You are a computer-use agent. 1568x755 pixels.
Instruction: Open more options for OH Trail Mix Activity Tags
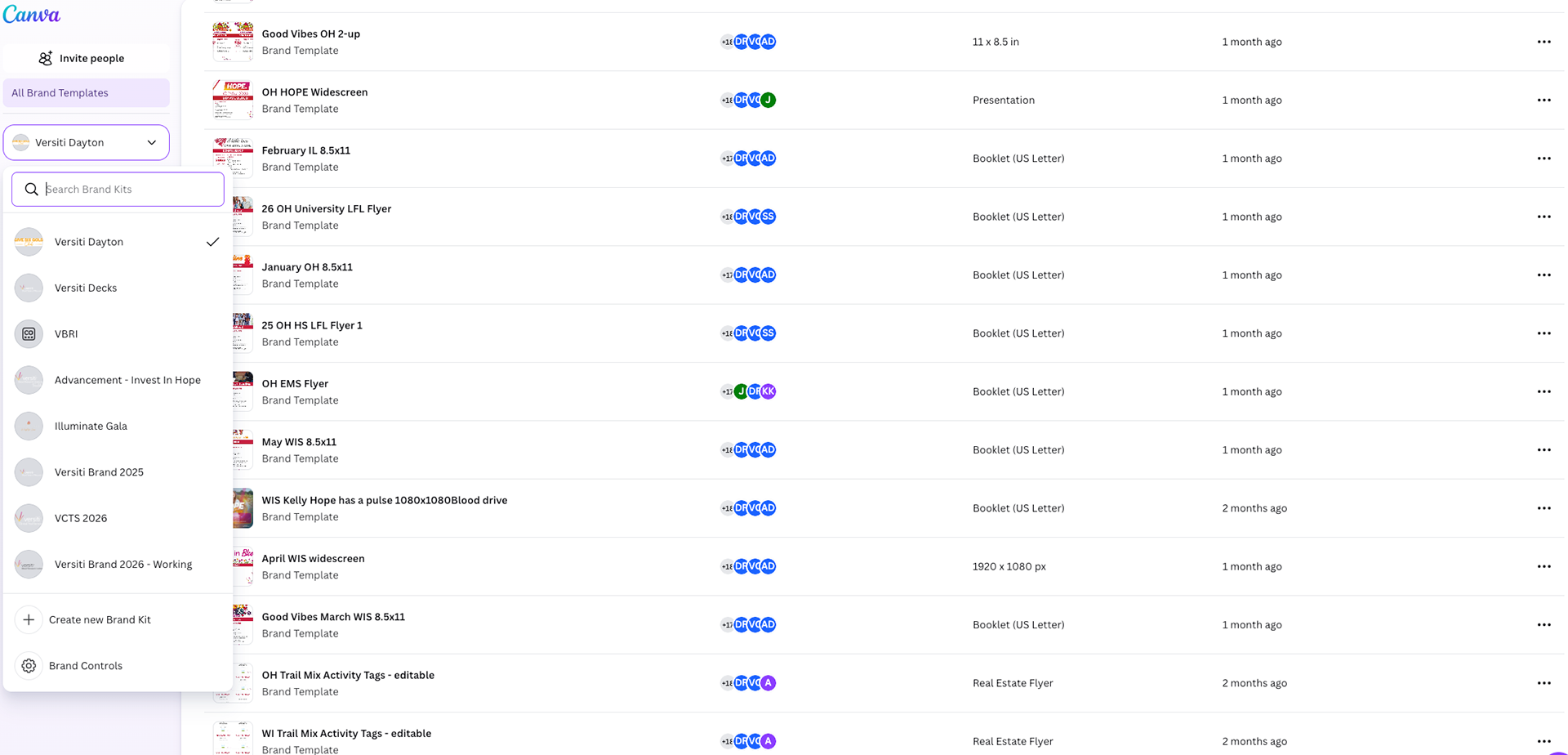pos(1543,683)
